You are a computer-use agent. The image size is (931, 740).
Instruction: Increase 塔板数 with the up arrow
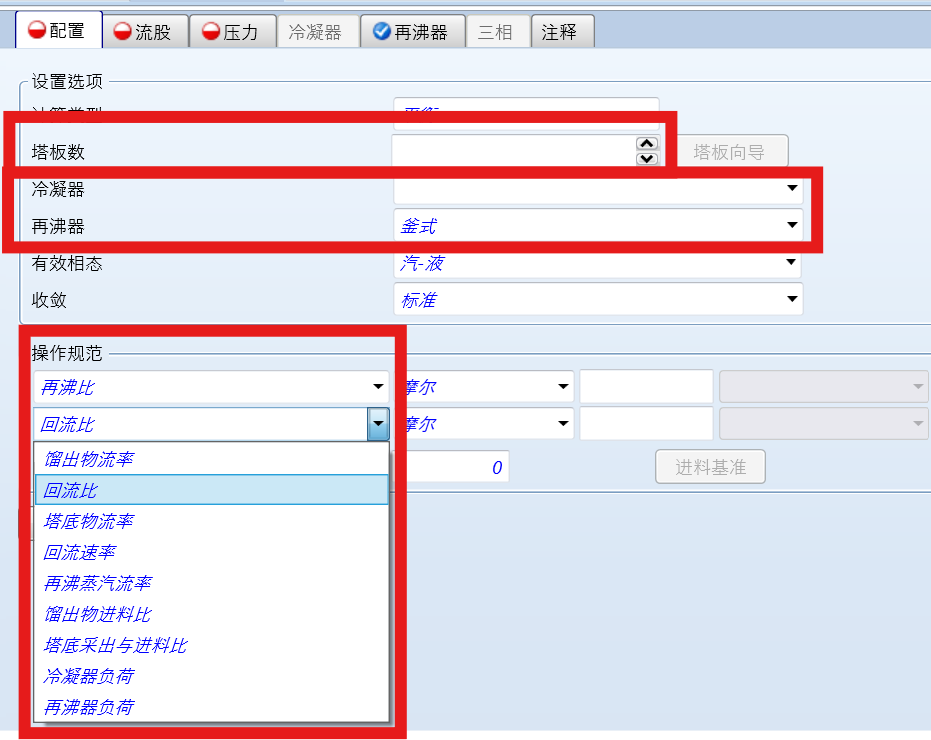tap(647, 144)
